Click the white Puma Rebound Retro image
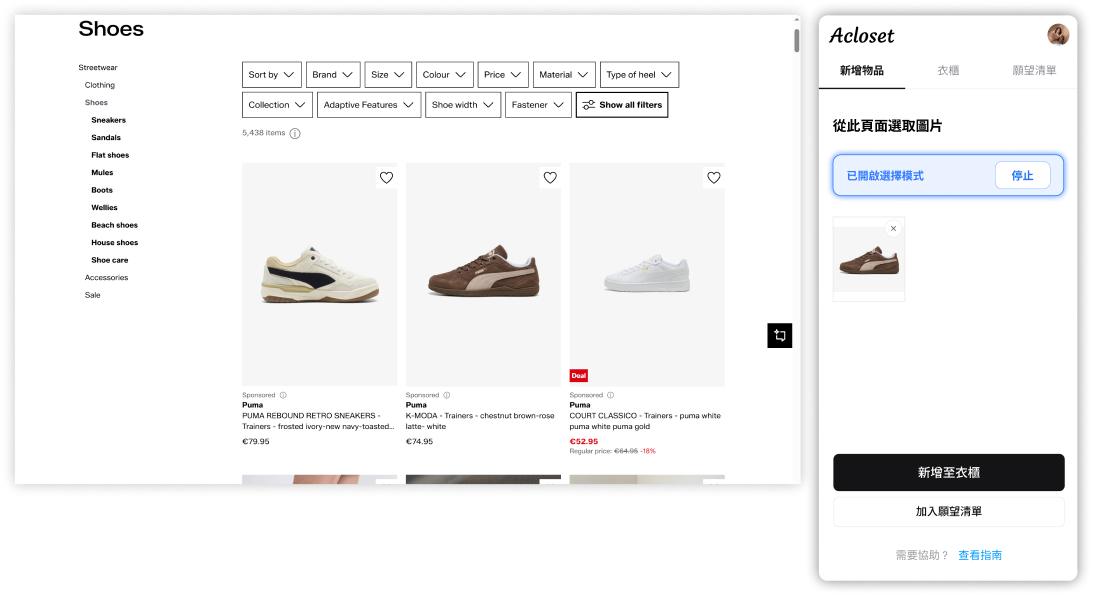1093x596 pixels. point(320,275)
